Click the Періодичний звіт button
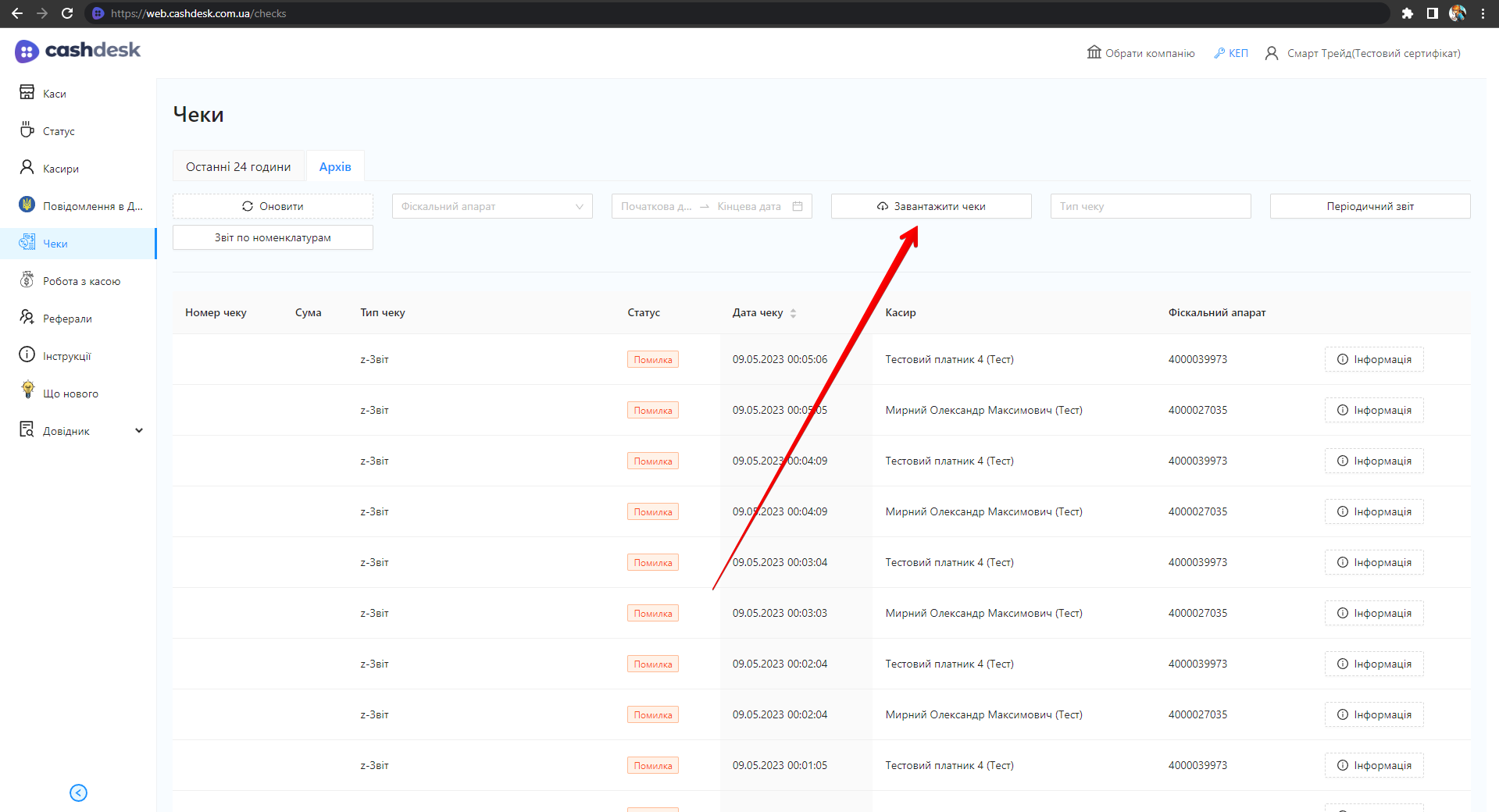The width and height of the screenshot is (1499, 812). coord(1369,206)
